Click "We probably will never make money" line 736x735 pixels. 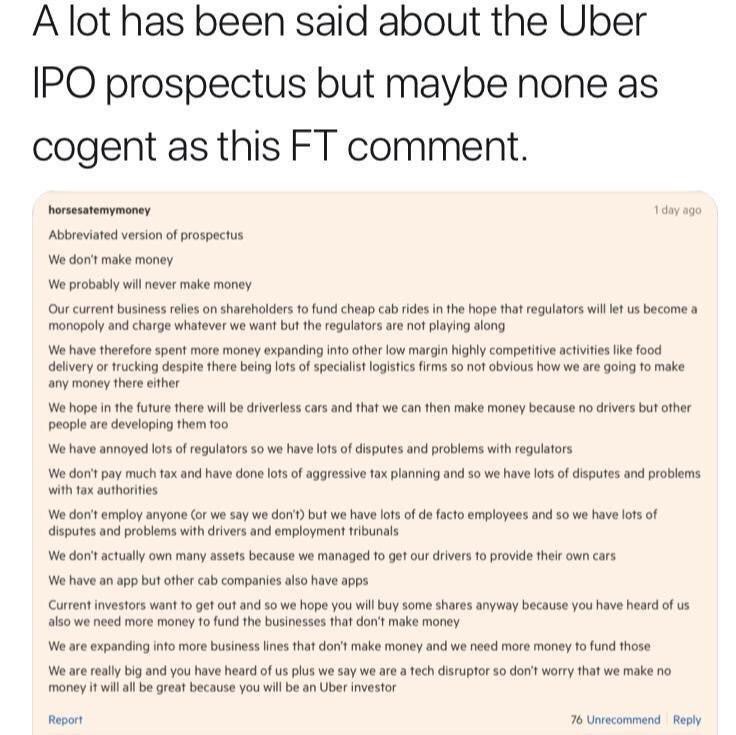[x=150, y=284]
